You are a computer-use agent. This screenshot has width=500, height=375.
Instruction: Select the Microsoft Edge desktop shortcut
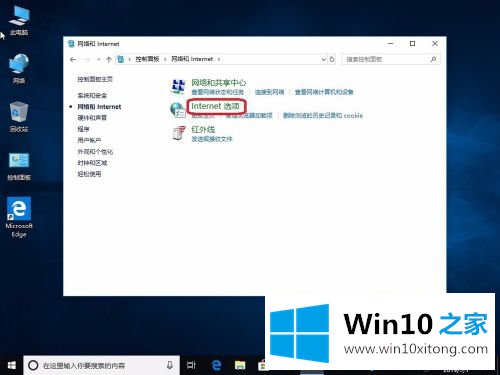pyautogui.click(x=19, y=217)
